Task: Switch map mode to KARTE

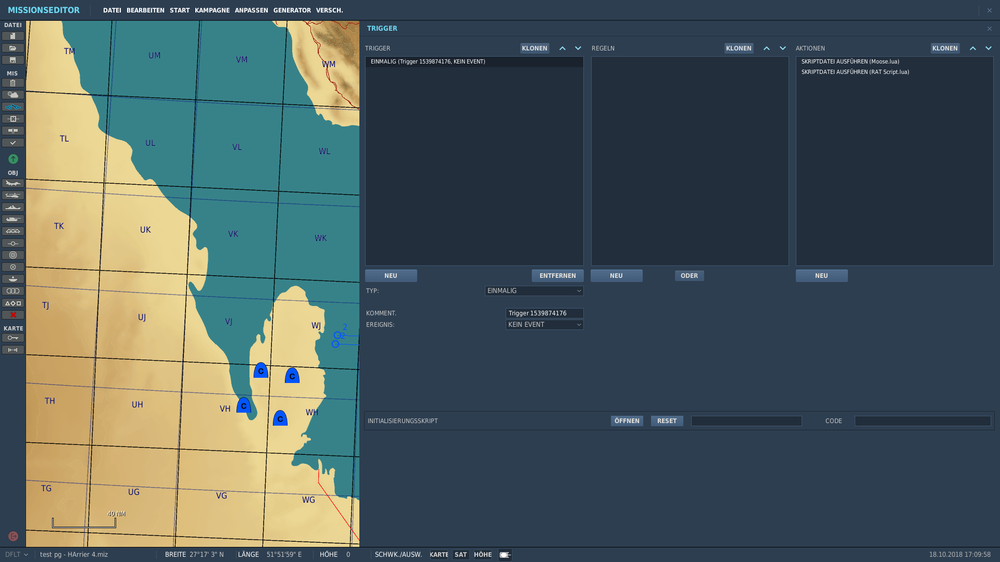Action: click(x=439, y=554)
